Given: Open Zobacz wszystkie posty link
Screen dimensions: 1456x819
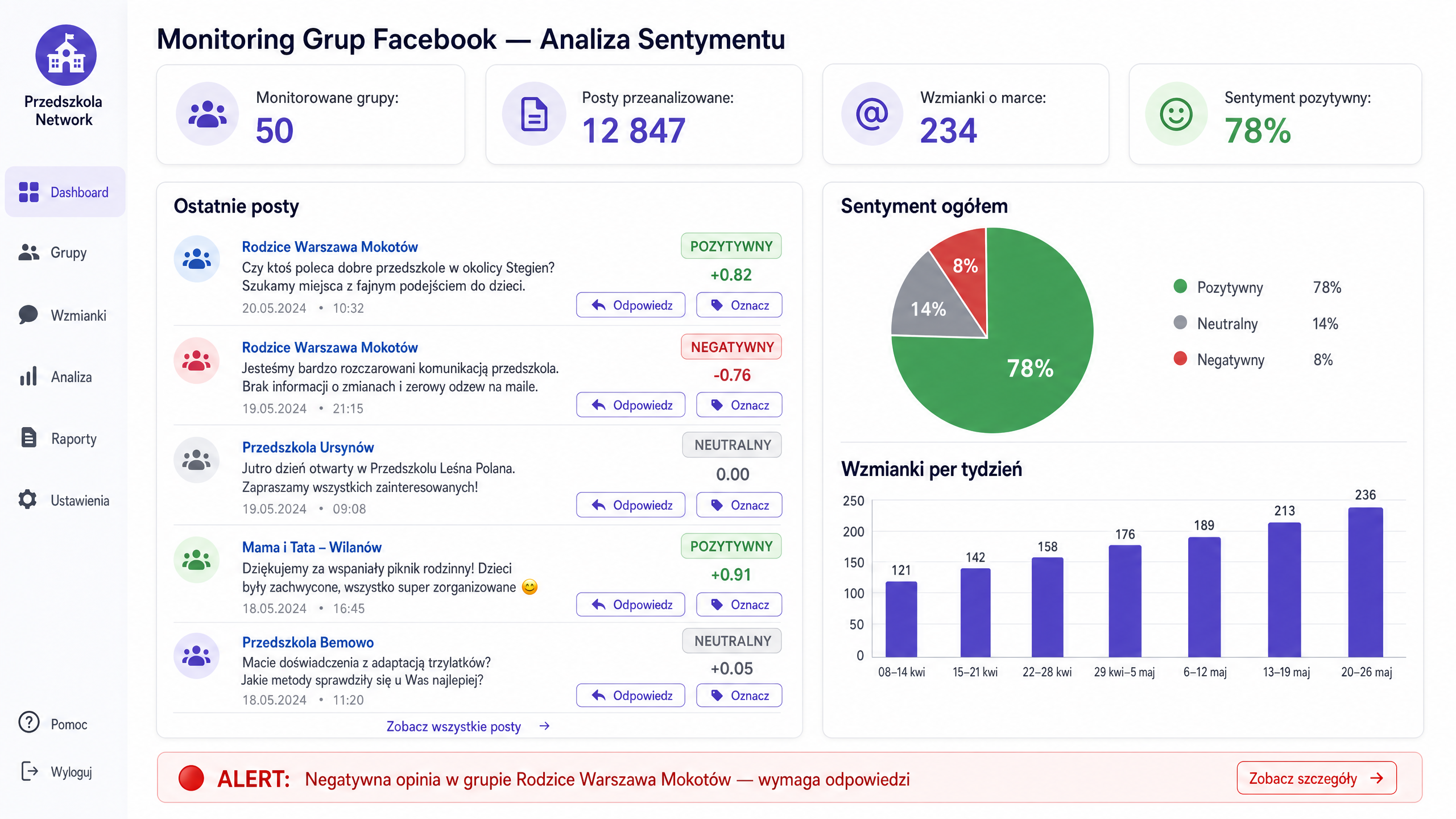Looking at the screenshot, I should pos(453,726).
